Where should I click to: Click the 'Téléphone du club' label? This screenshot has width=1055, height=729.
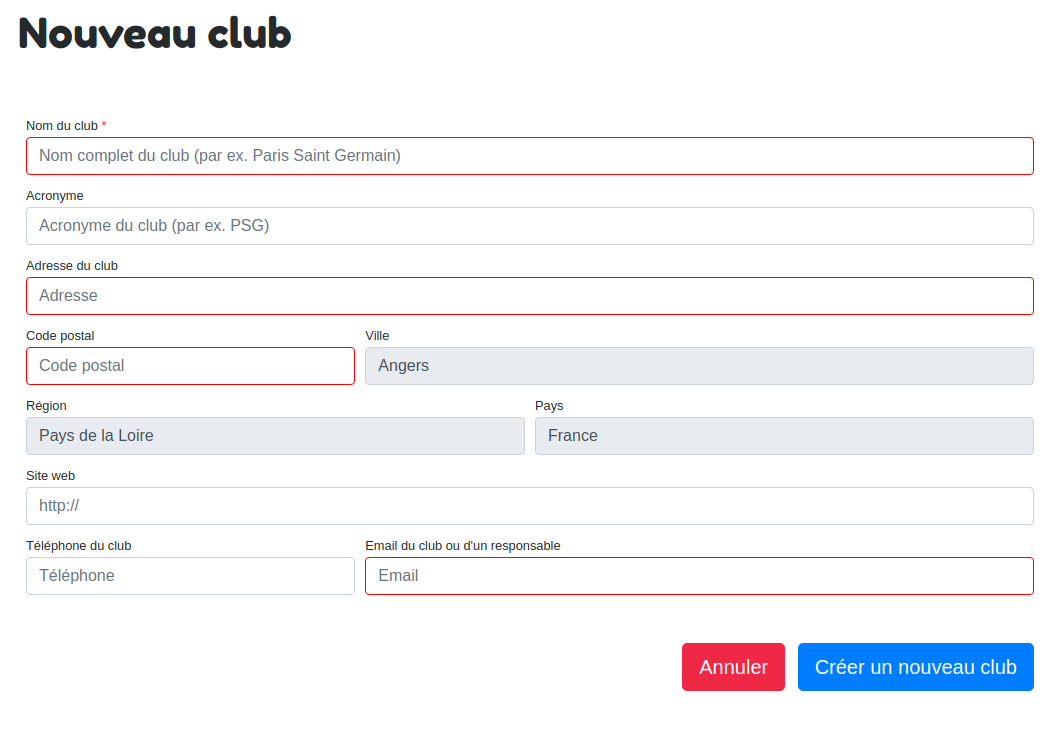(x=79, y=546)
